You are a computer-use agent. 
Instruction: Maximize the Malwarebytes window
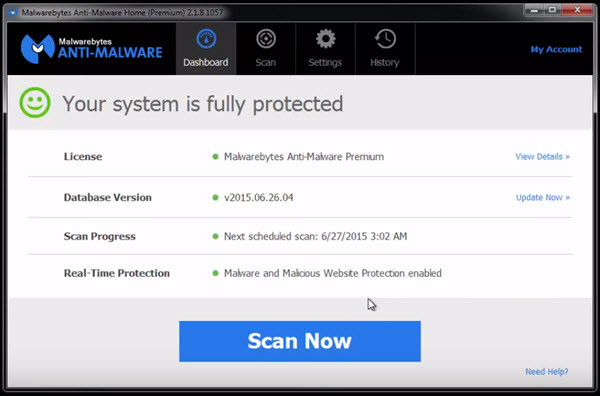point(552,10)
